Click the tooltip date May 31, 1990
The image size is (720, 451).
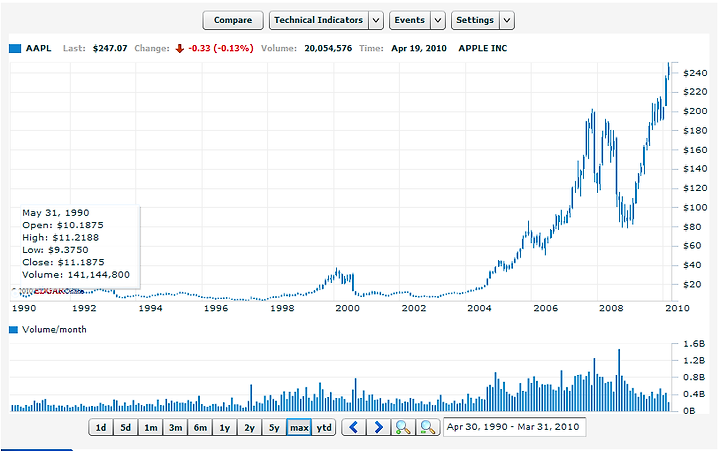pos(56,213)
